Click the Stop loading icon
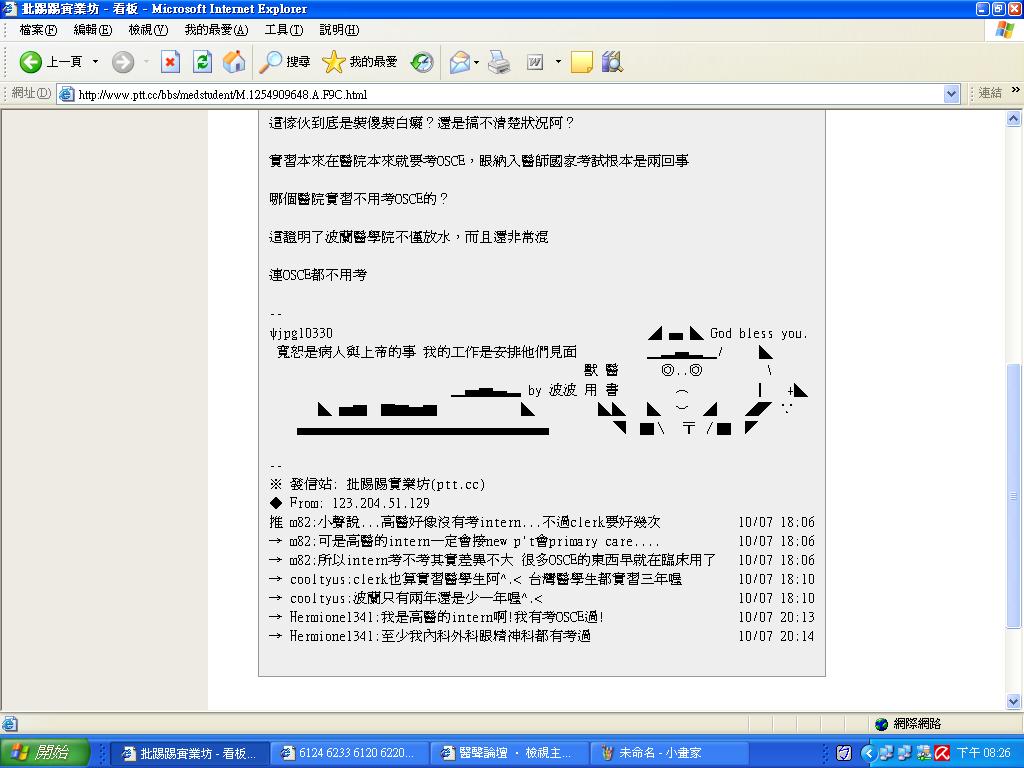 point(170,62)
